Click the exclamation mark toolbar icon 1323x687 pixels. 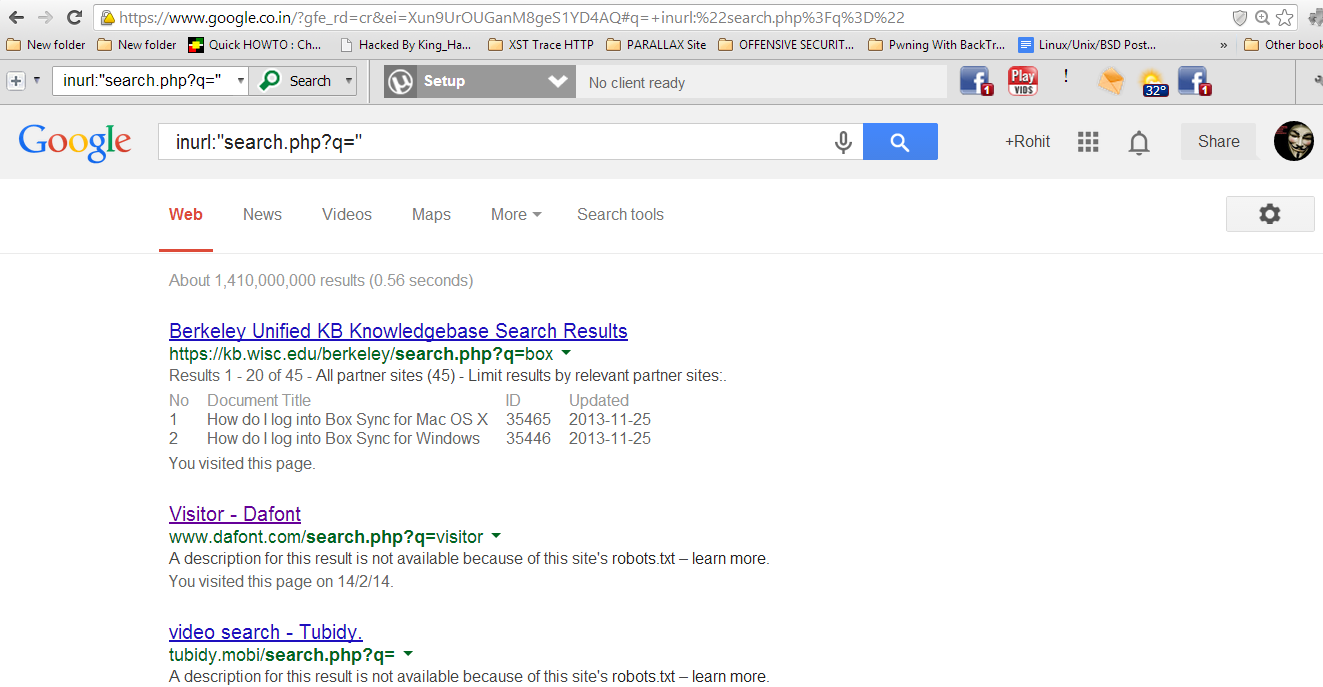pyautogui.click(x=1066, y=76)
